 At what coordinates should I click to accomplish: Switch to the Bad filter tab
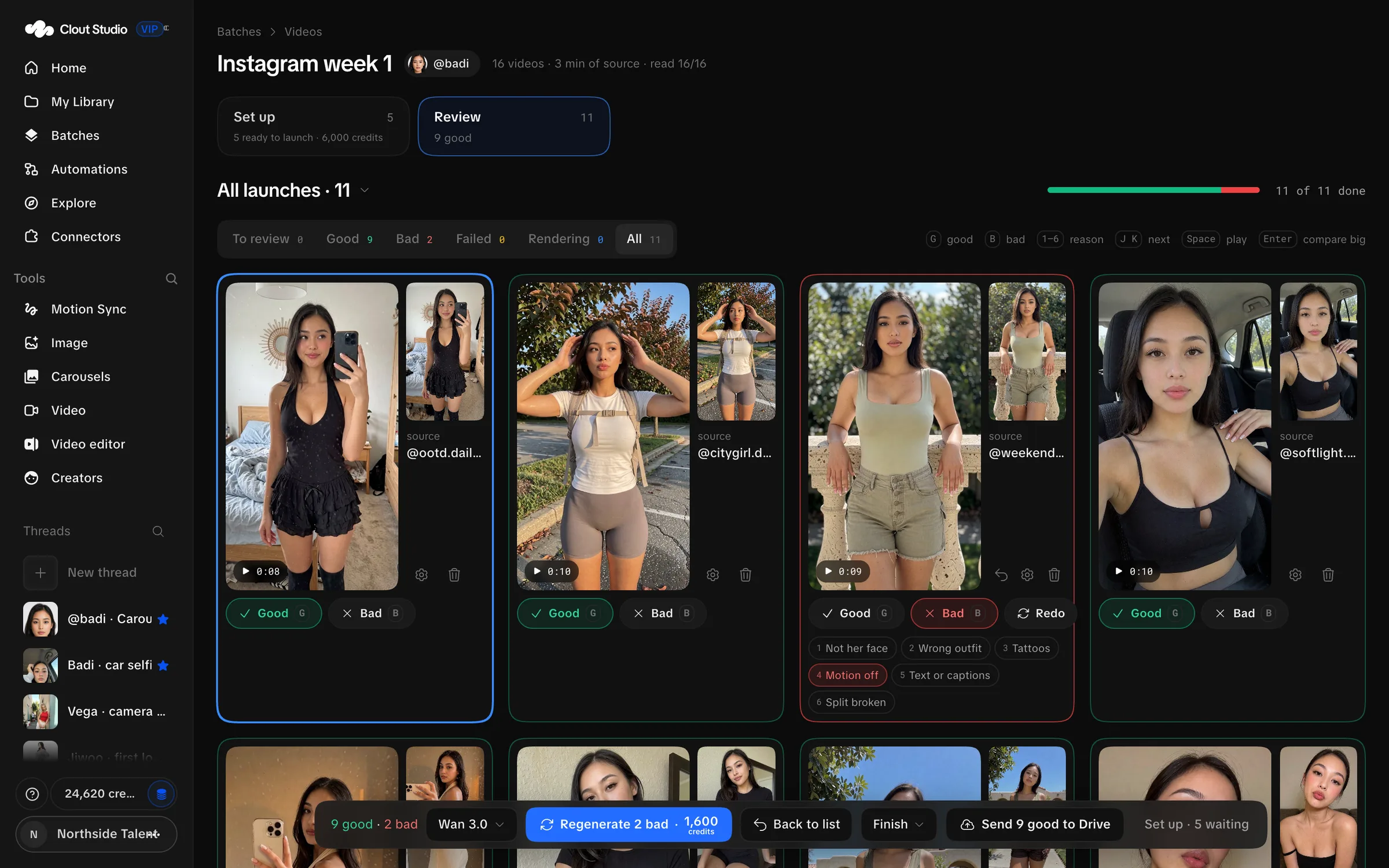coord(414,239)
